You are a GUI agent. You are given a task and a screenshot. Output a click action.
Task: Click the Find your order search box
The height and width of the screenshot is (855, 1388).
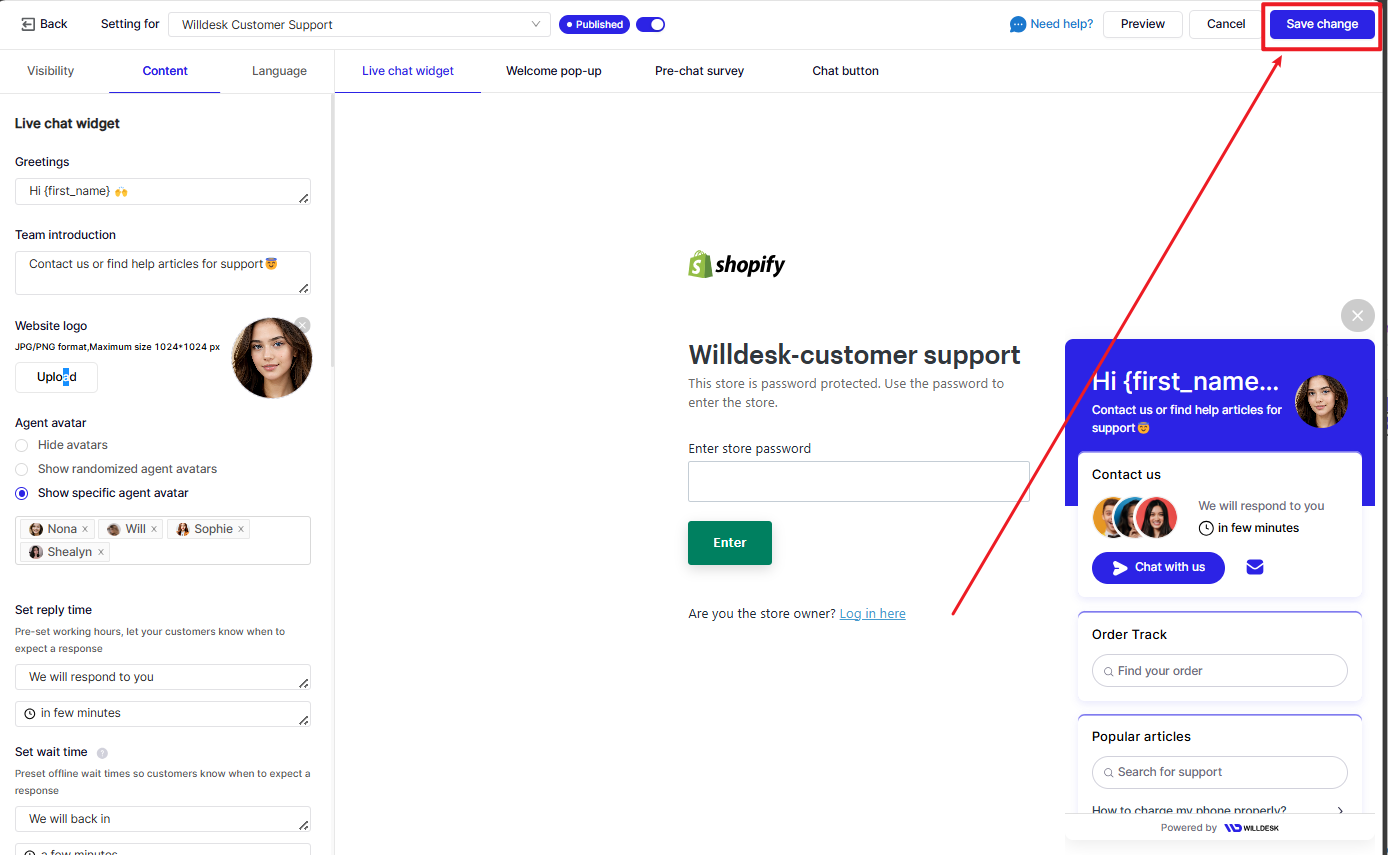tap(1220, 671)
